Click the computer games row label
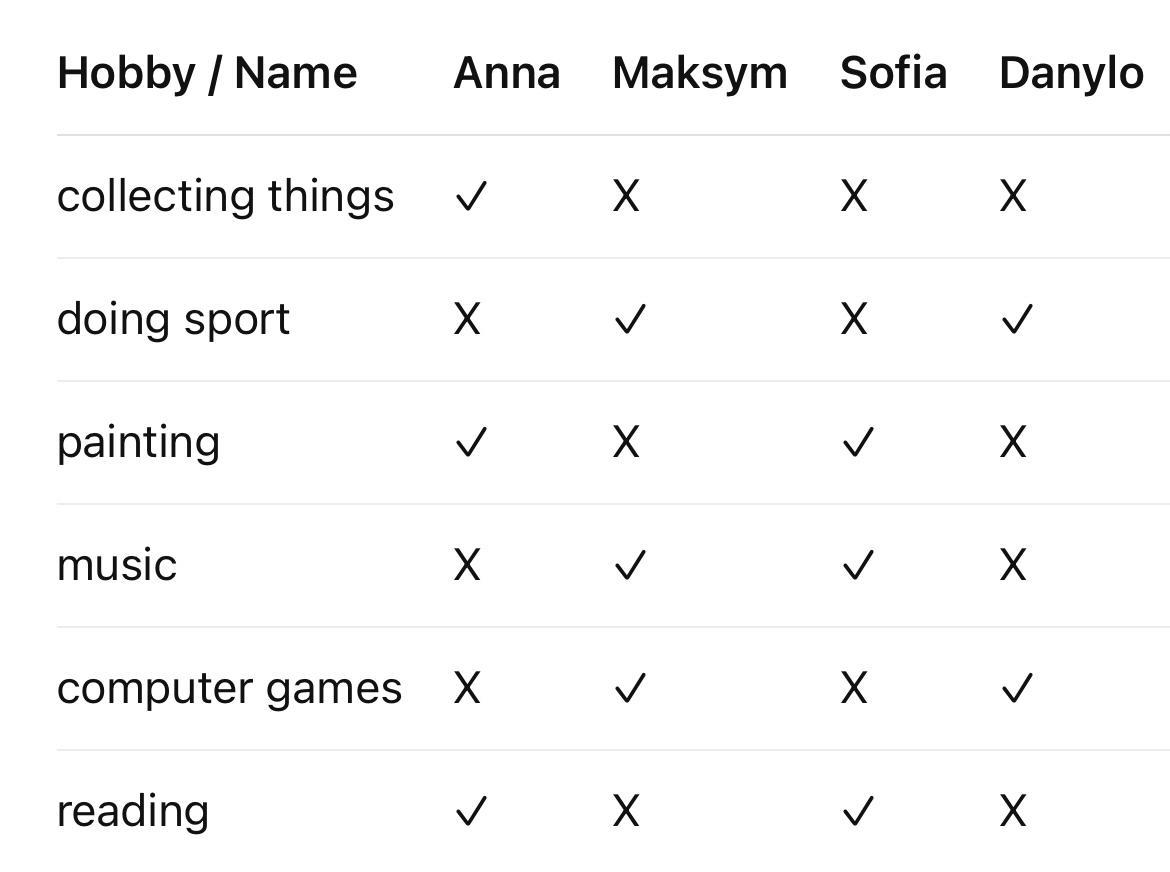 [x=229, y=689]
